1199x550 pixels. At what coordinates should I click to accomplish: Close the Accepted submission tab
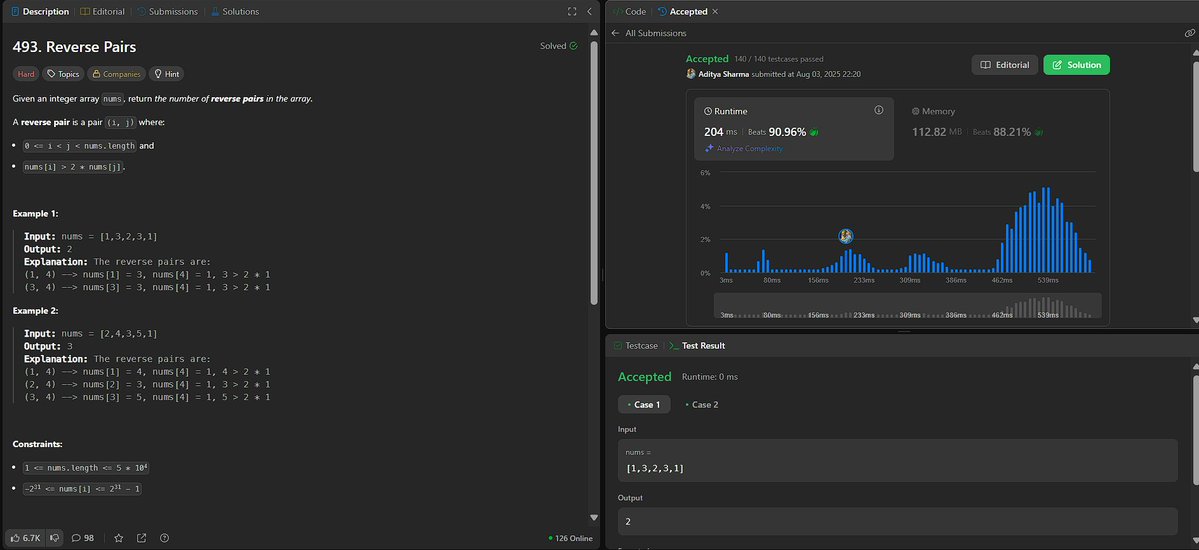click(x=715, y=11)
